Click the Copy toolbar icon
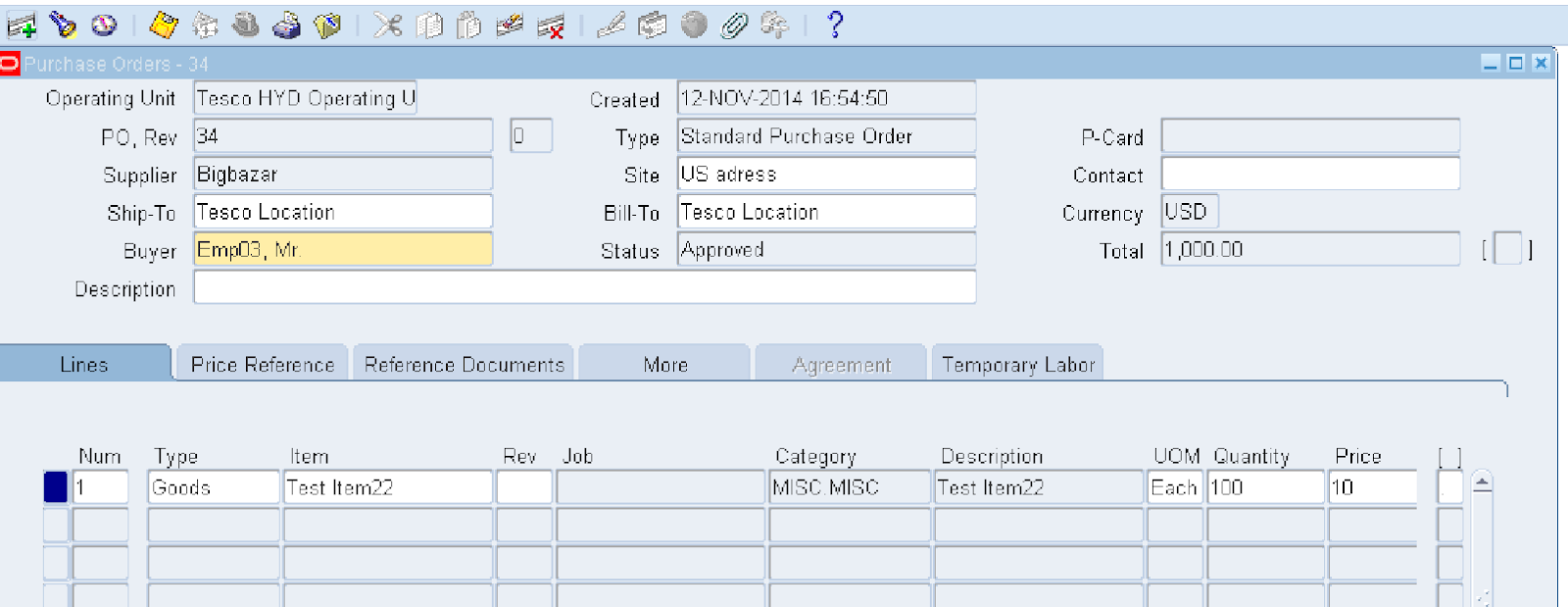 point(429,25)
